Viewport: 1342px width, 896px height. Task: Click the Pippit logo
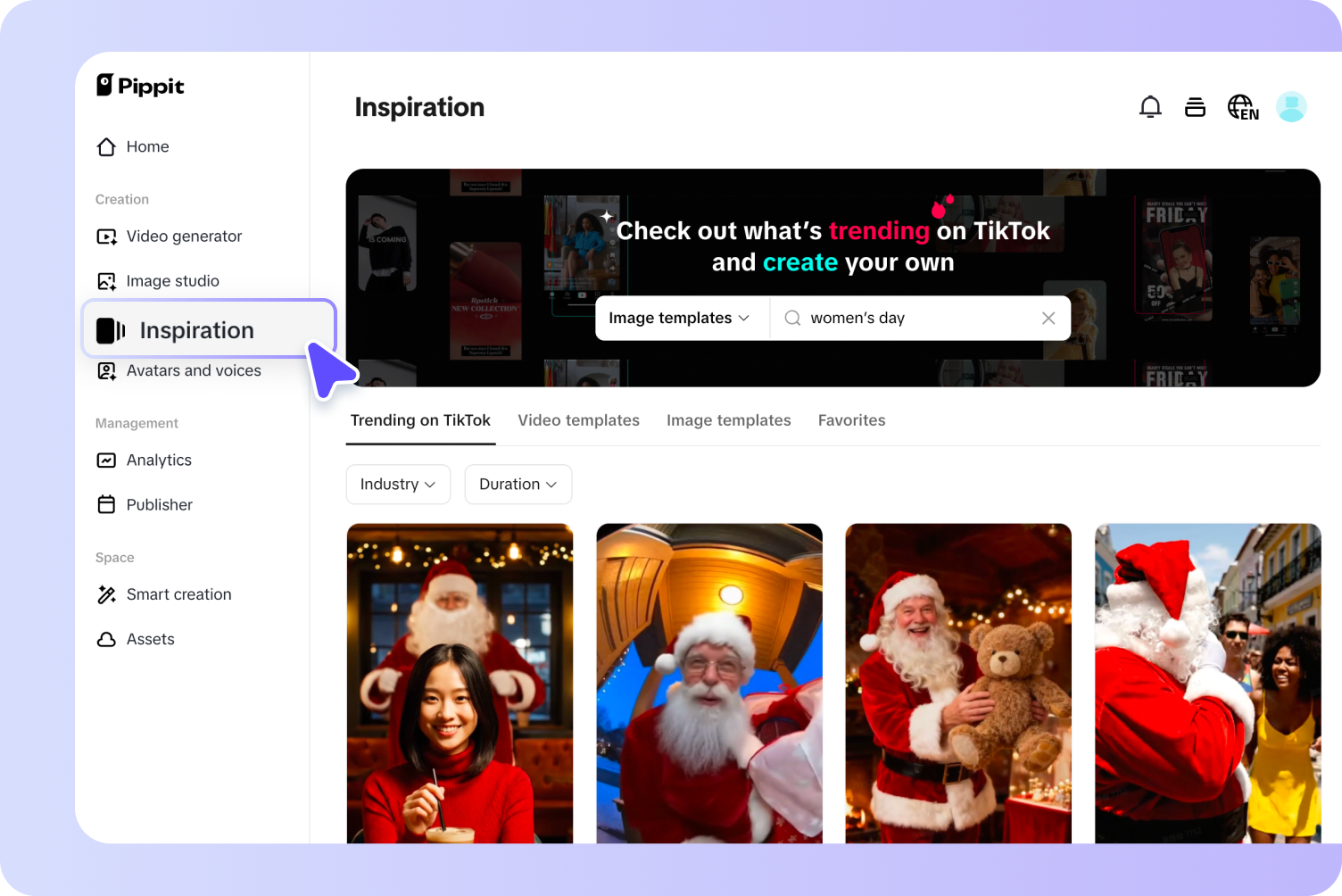(139, 86)
